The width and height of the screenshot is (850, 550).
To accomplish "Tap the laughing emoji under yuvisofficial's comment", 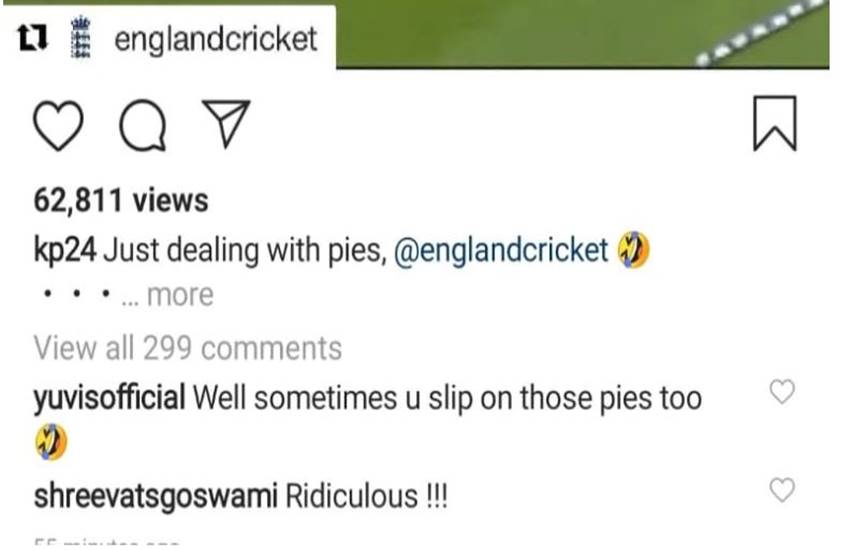I will [51, 442].
